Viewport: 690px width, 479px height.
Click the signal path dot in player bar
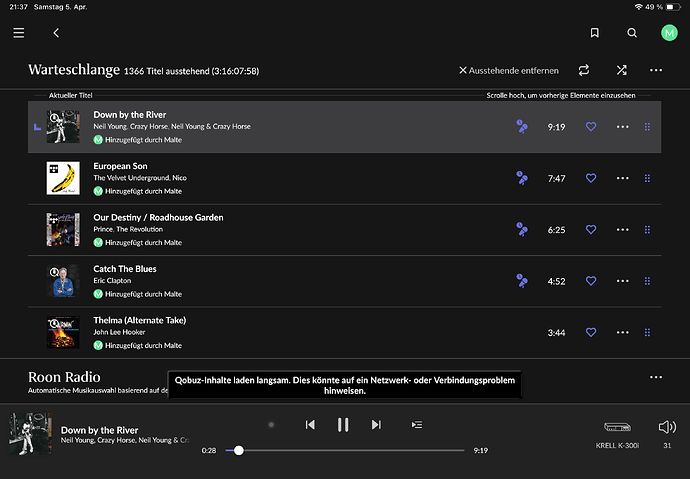(x=271, y=425)
